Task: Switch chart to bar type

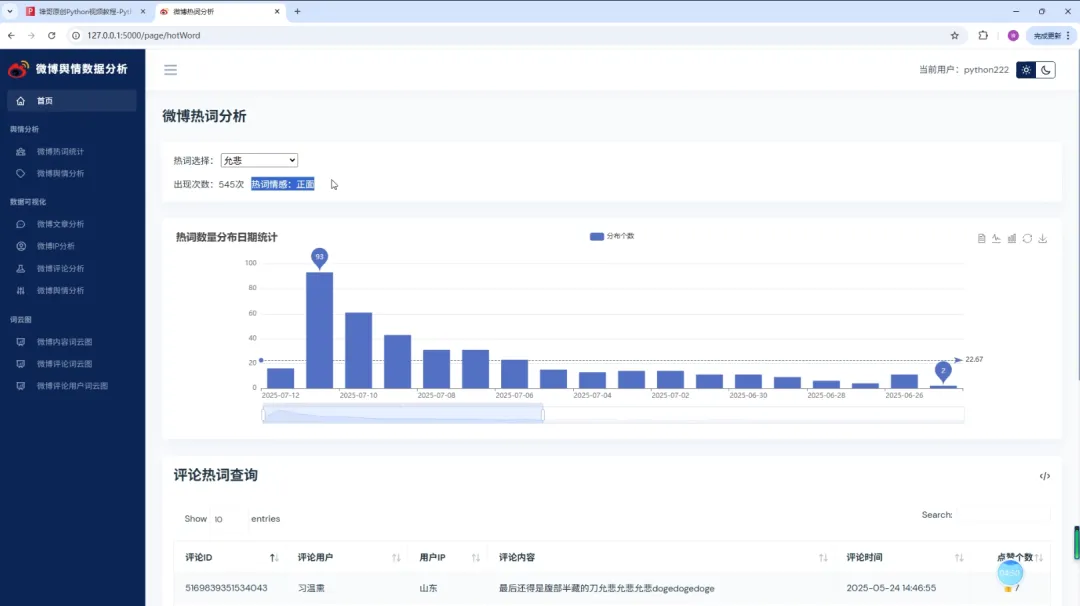Action: pyautogui.click(x=1012, y=238)
